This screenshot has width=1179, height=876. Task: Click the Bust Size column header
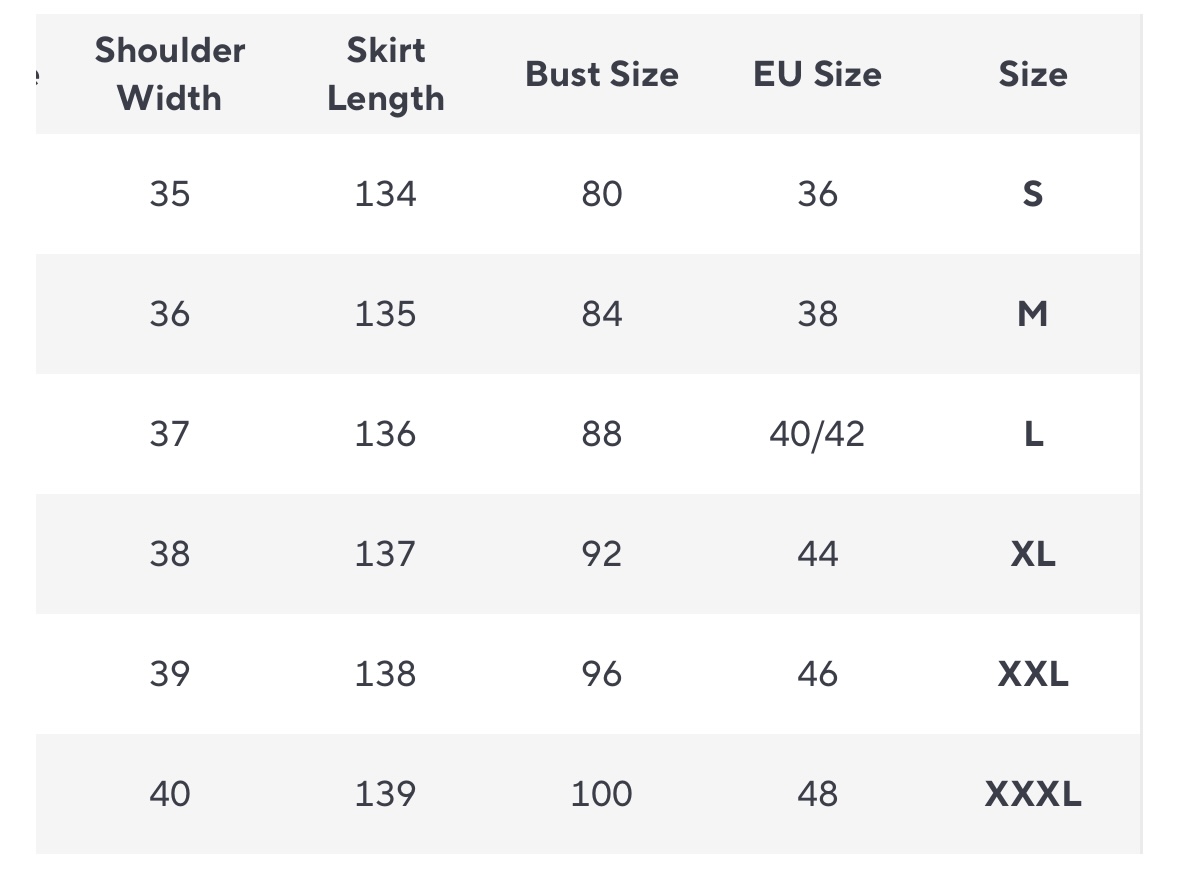[x=601, y=74]
